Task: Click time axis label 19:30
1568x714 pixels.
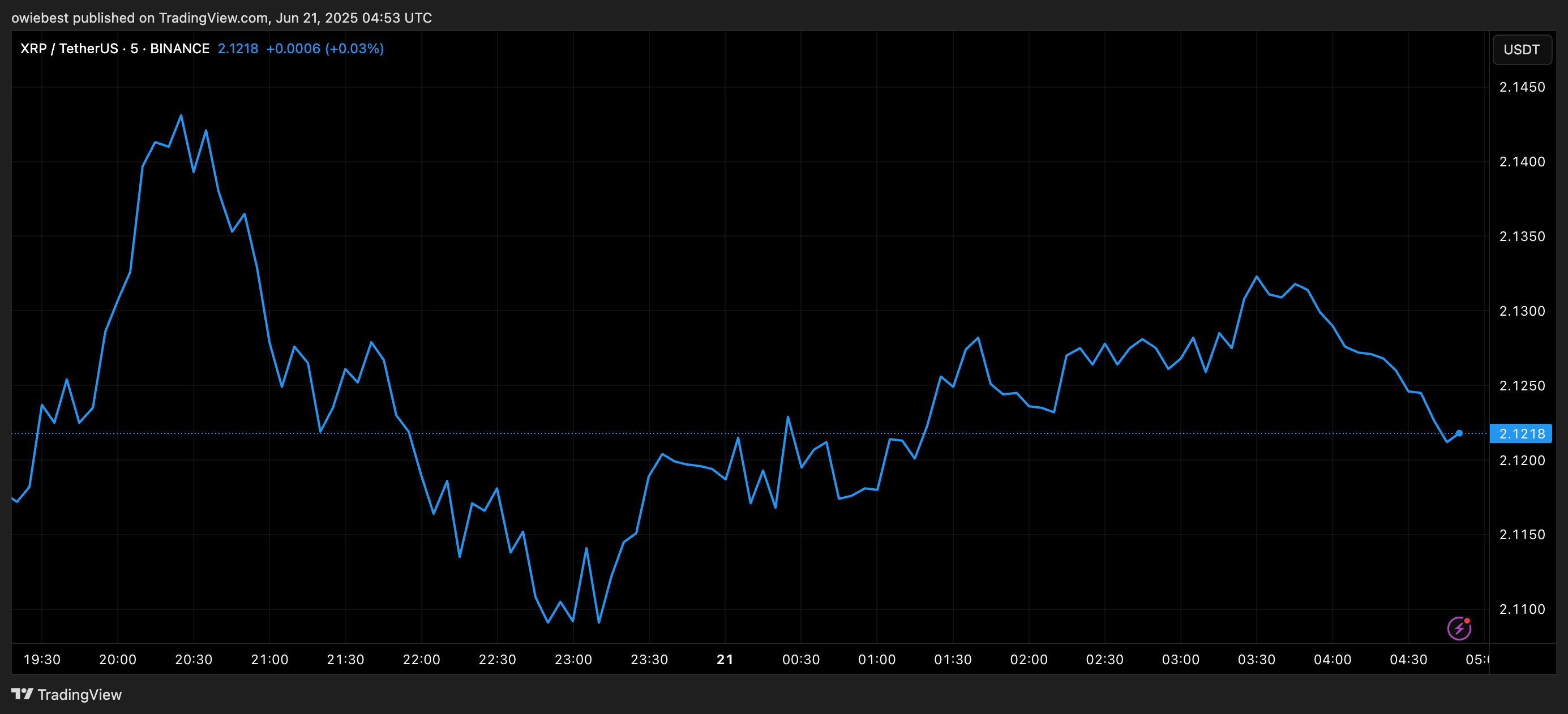Action: (42, 660)
